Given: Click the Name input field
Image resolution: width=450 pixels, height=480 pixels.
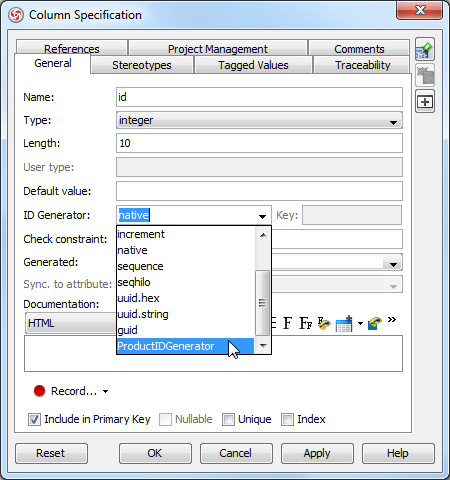Looking at the screenshot, I should [259, 97].
